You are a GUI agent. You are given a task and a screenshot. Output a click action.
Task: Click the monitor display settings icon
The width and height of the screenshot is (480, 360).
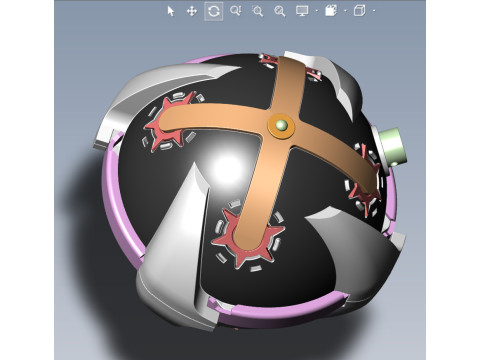point(302,11)
